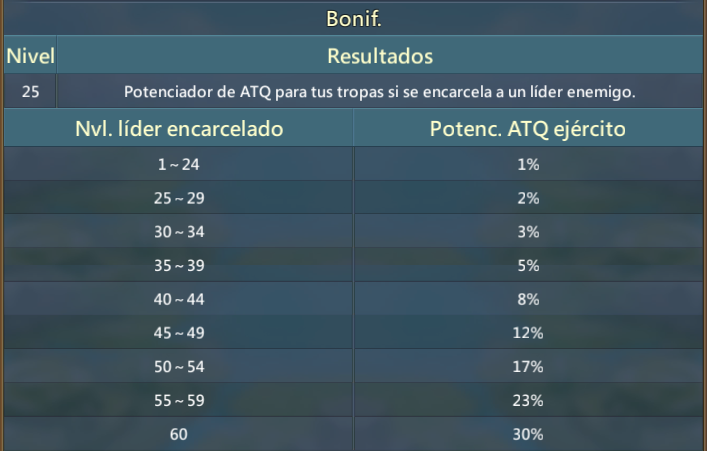Select the Potenc. ATQ ejército header

point(528,129)
